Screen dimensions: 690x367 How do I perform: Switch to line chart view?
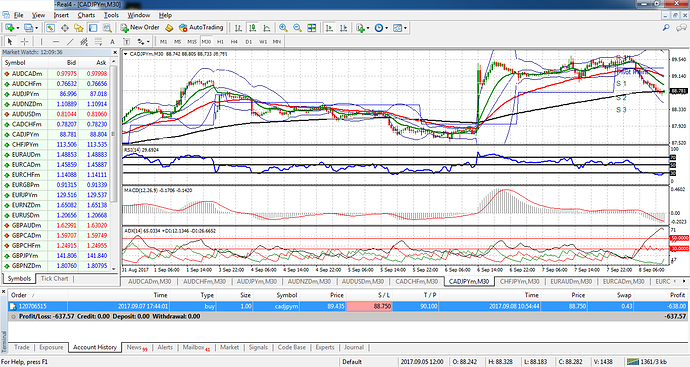point(267,28)
